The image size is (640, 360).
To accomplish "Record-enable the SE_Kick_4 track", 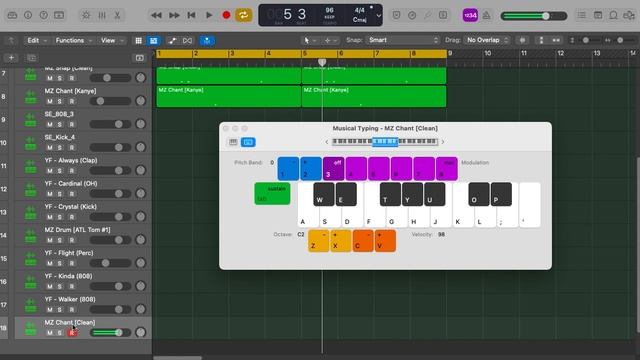I will pyautogui.click(x=72, y=148).
